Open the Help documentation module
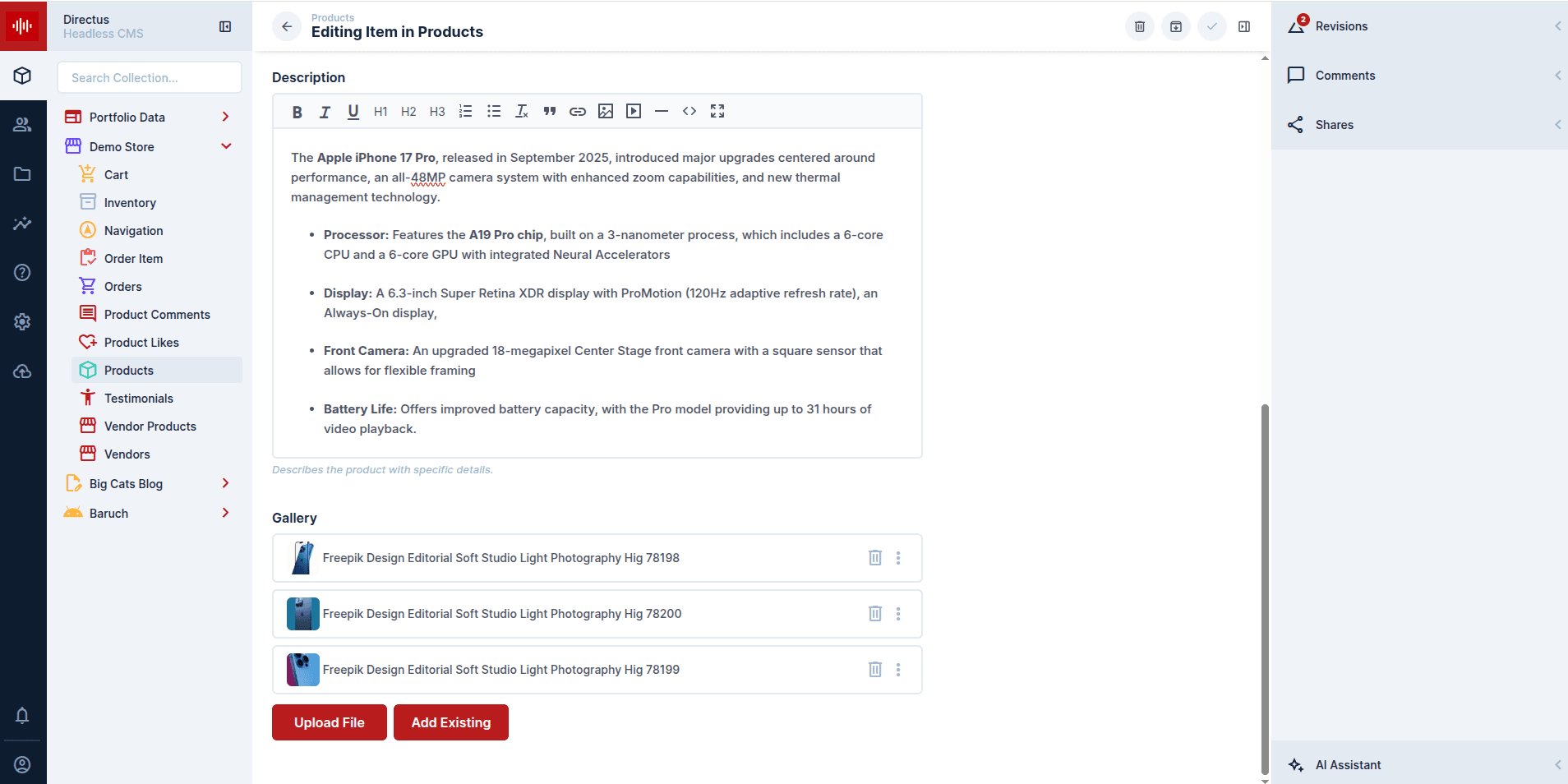 (x=23, y=273)
